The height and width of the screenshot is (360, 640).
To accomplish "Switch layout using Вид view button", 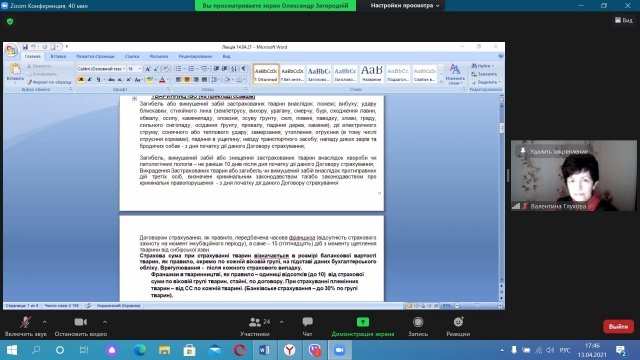I will tap(624, 20).
